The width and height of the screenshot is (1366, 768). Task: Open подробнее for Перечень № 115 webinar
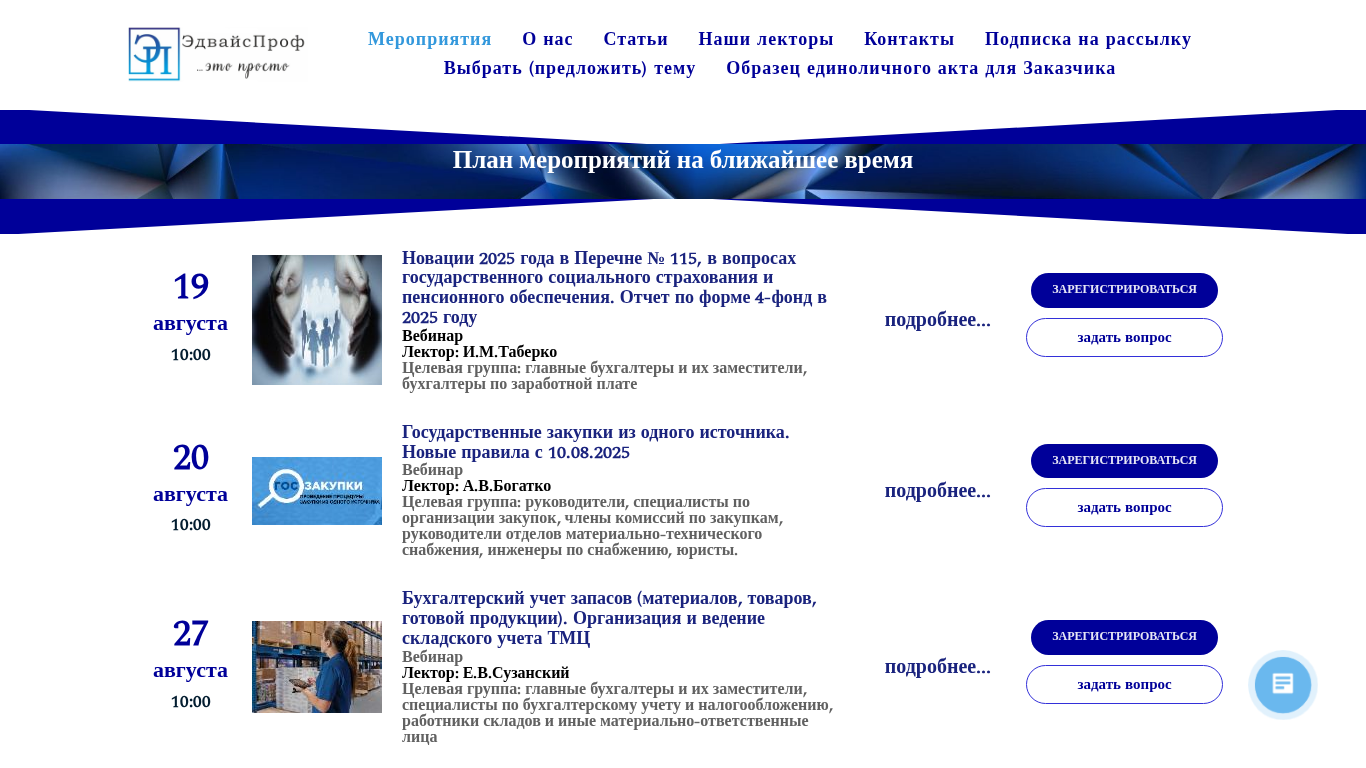tap(938, 320)
